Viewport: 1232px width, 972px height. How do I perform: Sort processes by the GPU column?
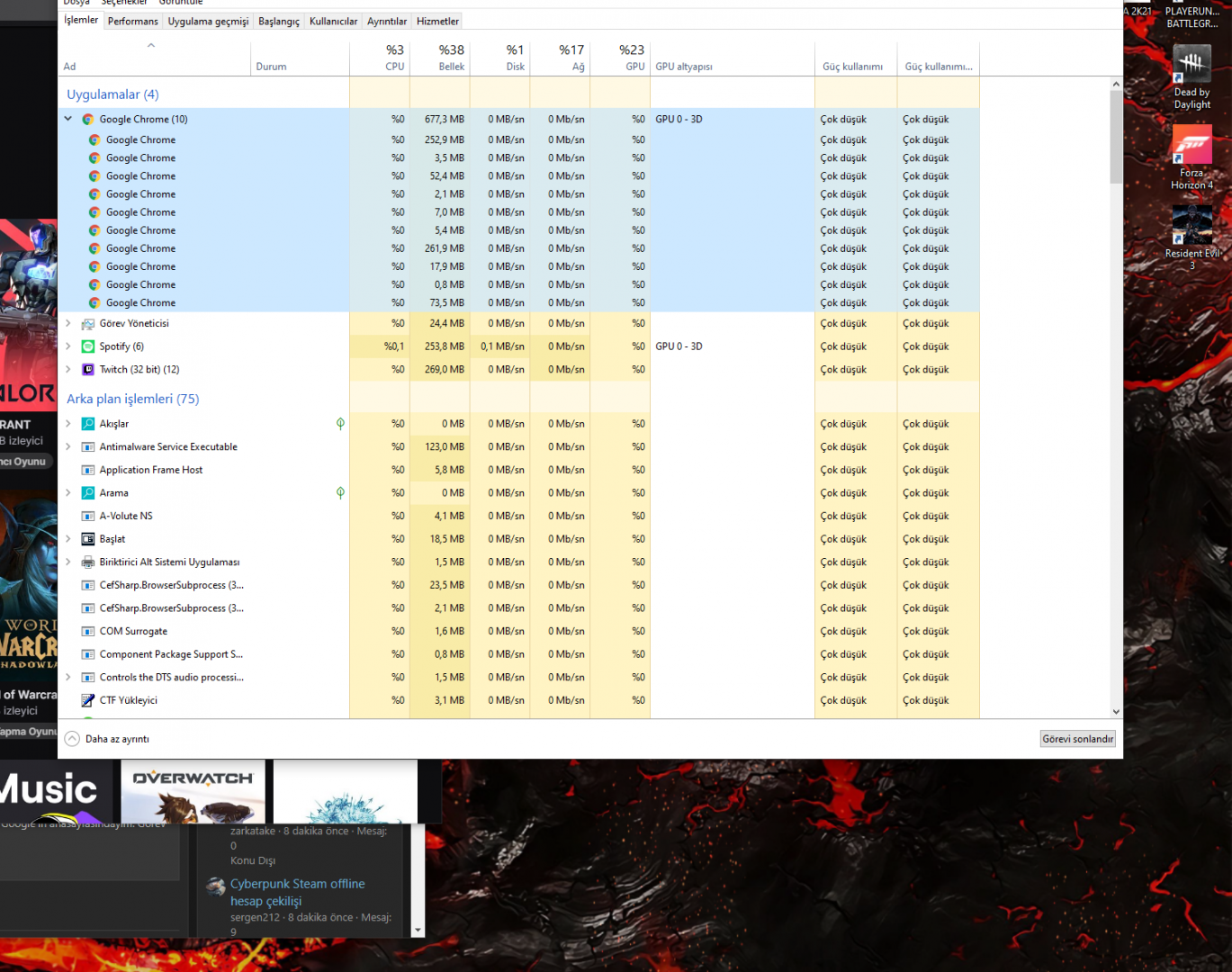click(621, 58)
